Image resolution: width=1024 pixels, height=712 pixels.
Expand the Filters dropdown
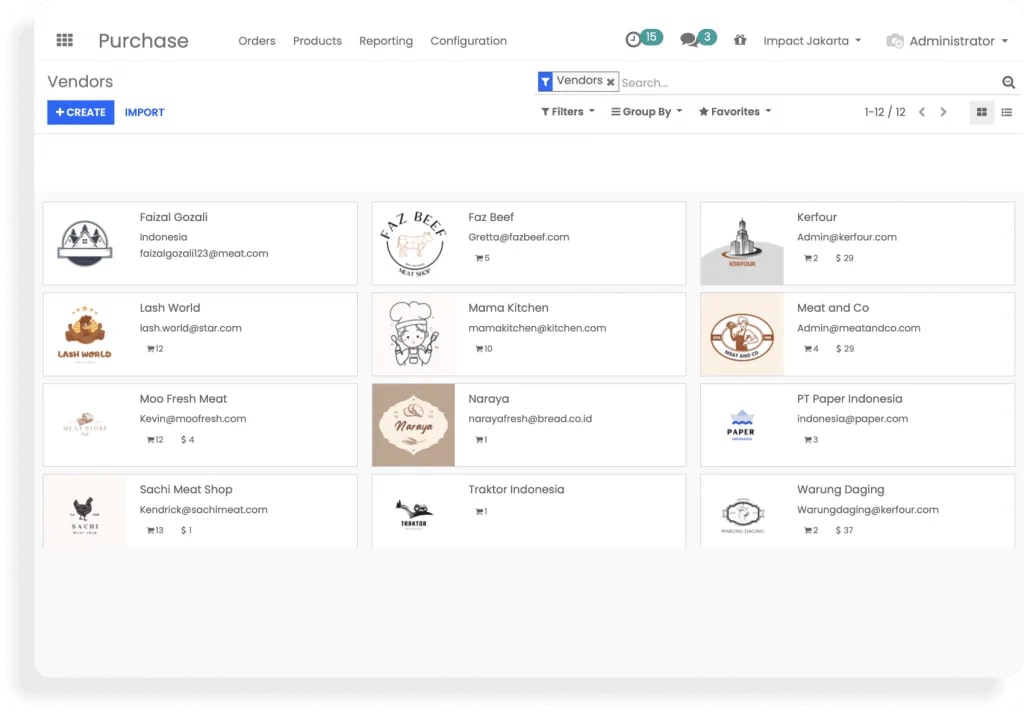coord(567,112)
